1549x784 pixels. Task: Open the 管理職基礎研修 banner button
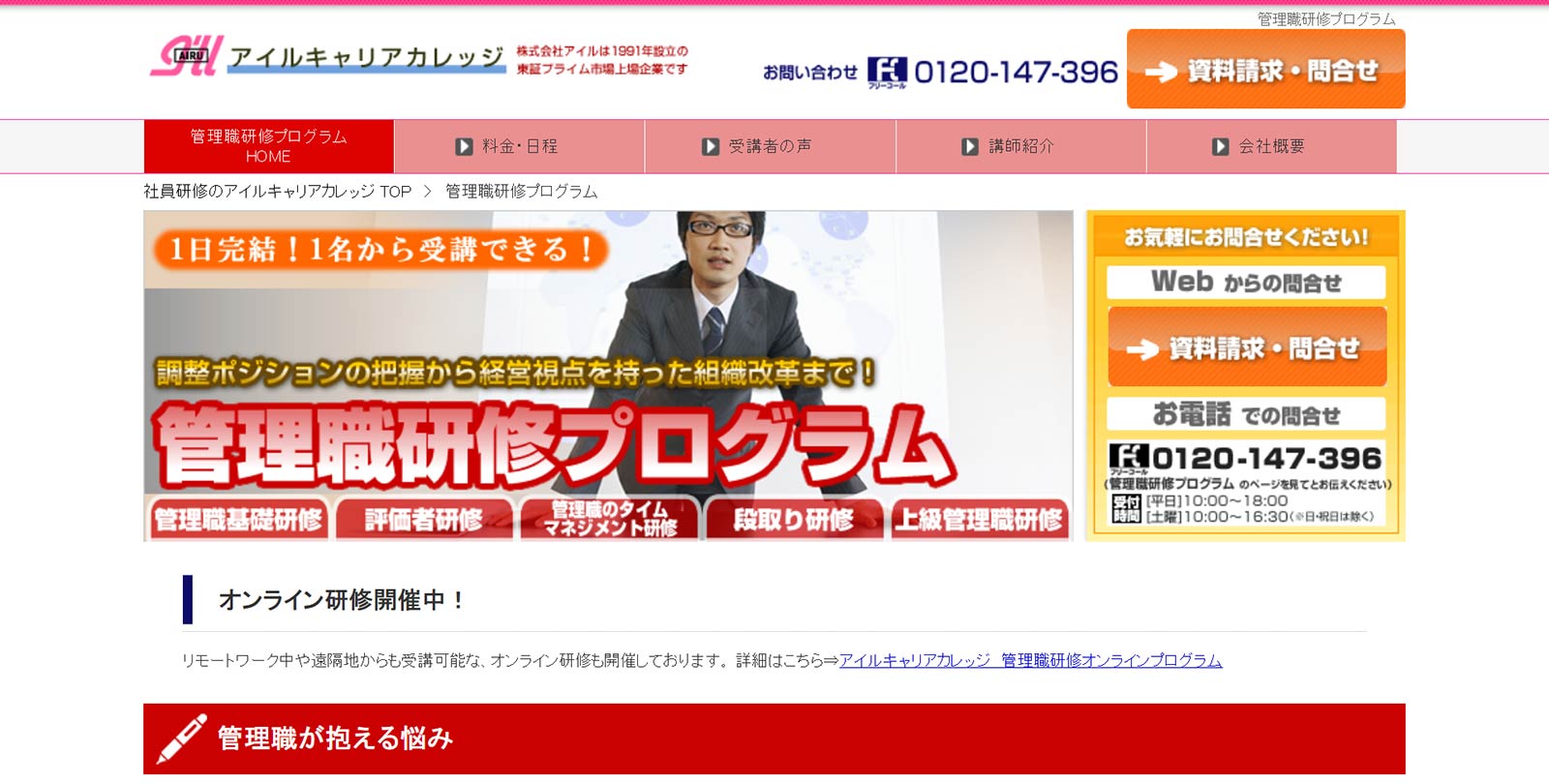pos(237,519)
